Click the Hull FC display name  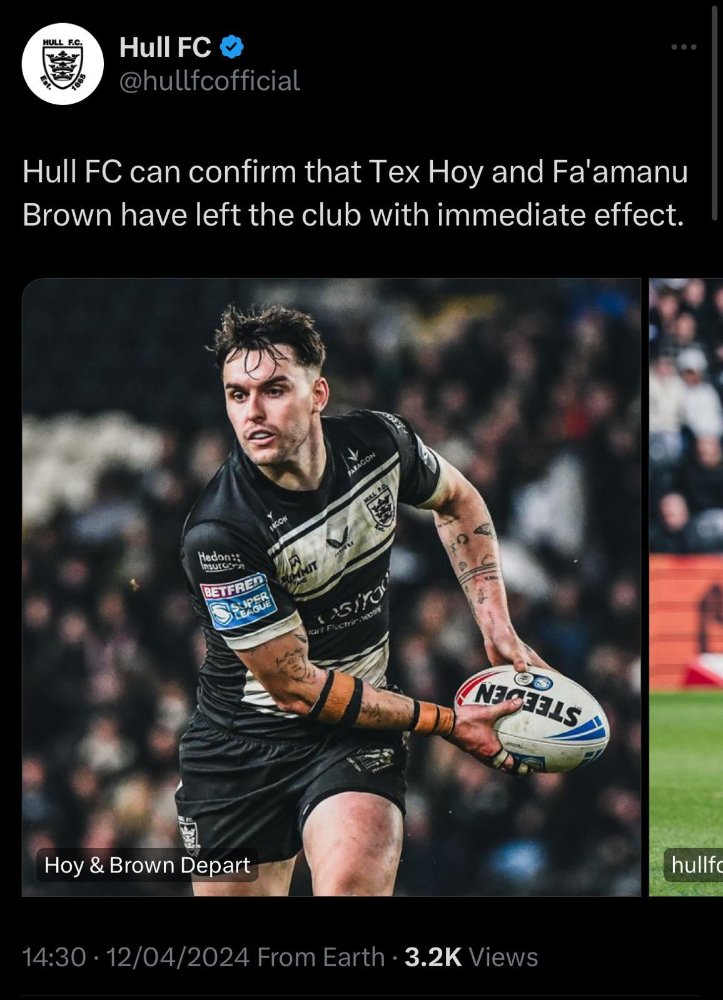165,47
